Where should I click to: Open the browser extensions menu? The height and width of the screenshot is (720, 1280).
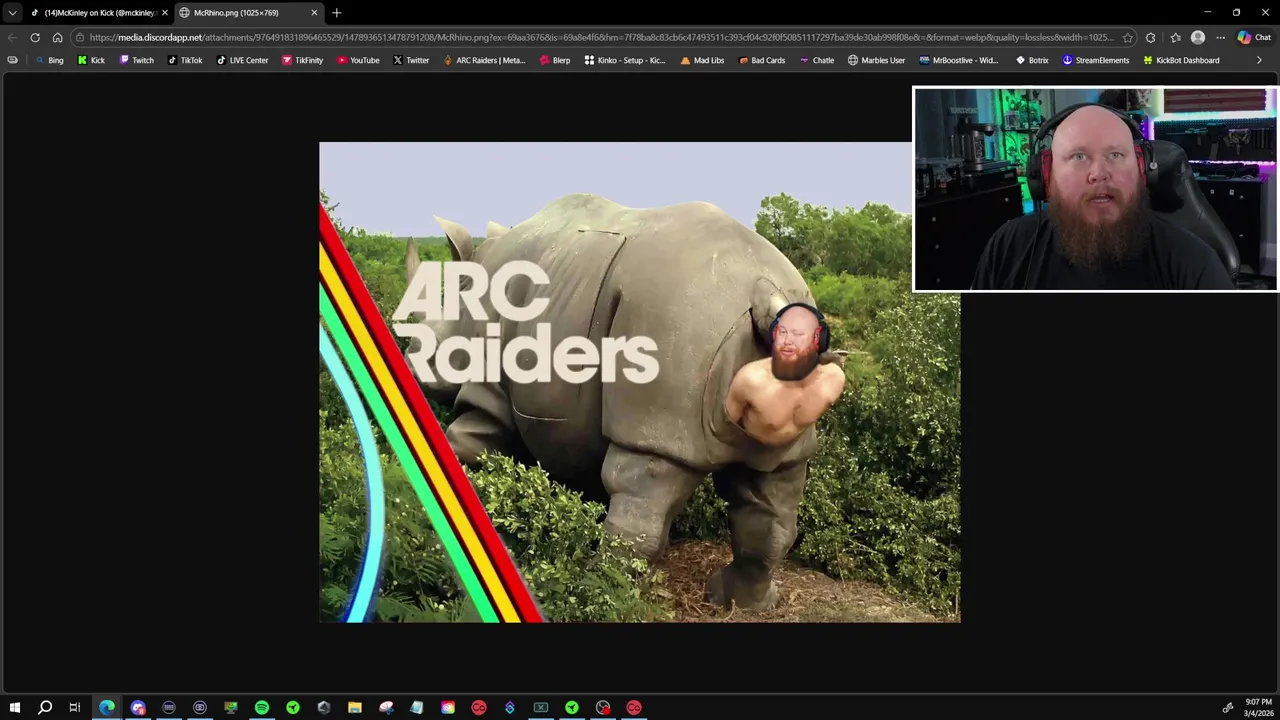(x=1150, y=38)
